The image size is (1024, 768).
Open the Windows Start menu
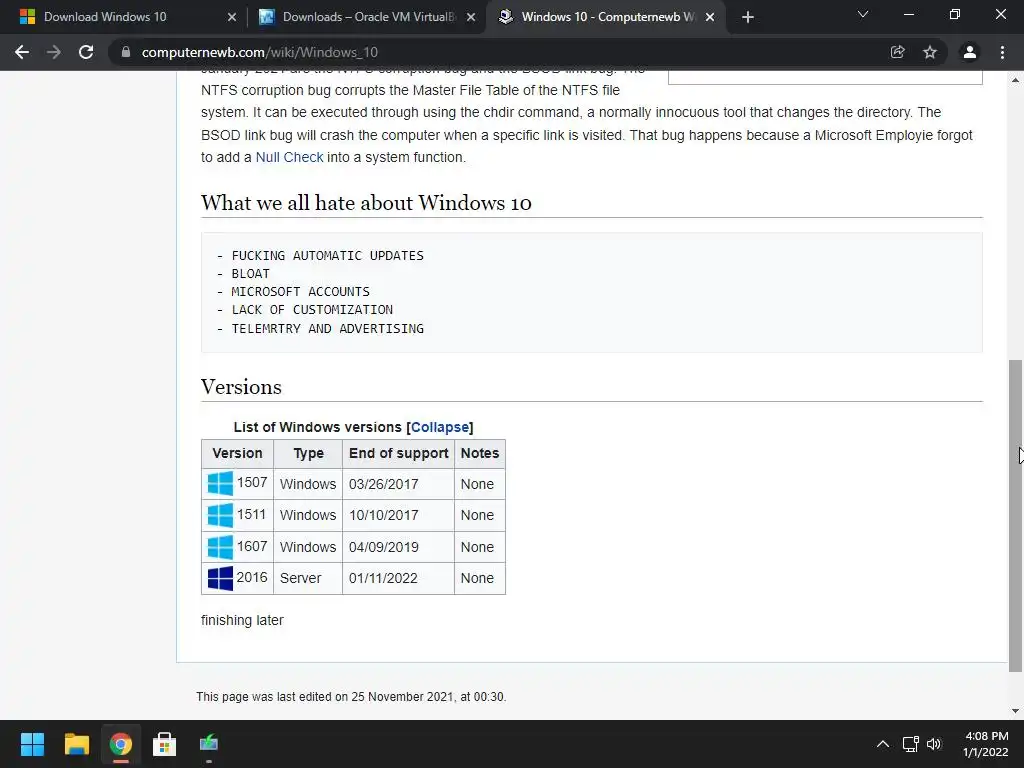(x=32, y=744)
